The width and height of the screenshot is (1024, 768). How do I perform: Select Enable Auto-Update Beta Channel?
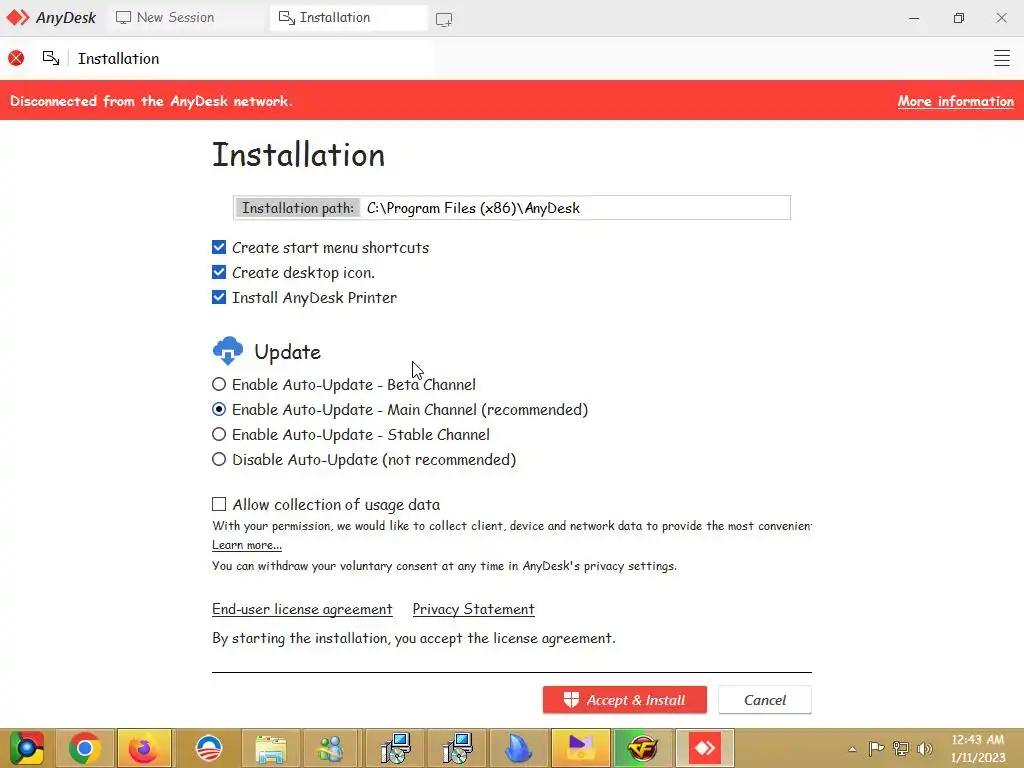[x=219, y=384]
